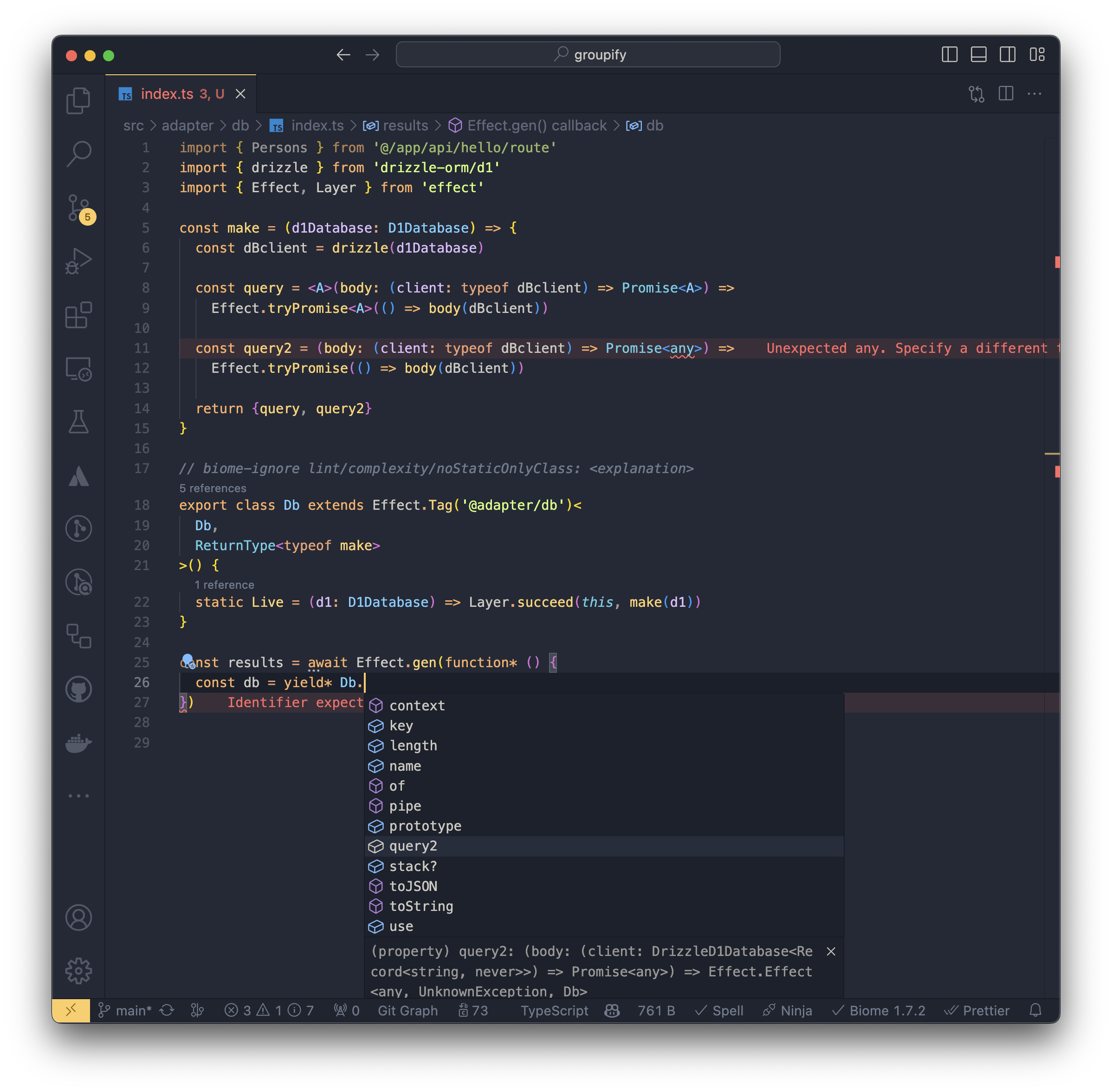Open the Run and Debug view
The image size is (1112, 1092).
[78, 261]
